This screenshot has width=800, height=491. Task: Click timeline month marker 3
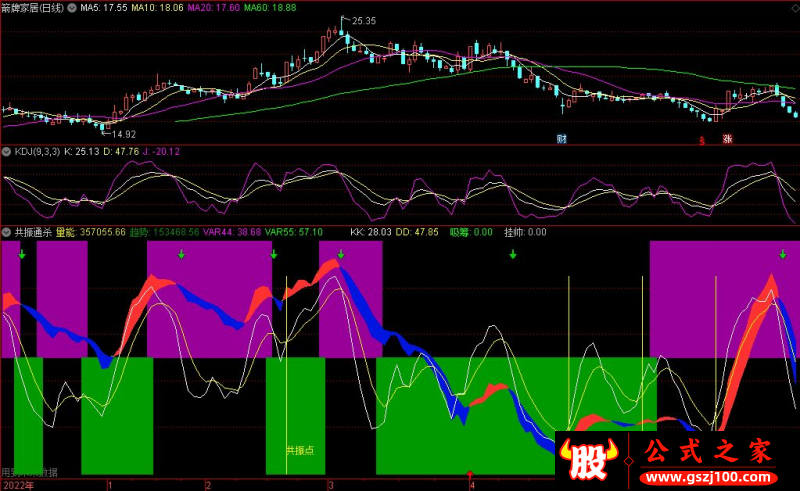(331, 485)
